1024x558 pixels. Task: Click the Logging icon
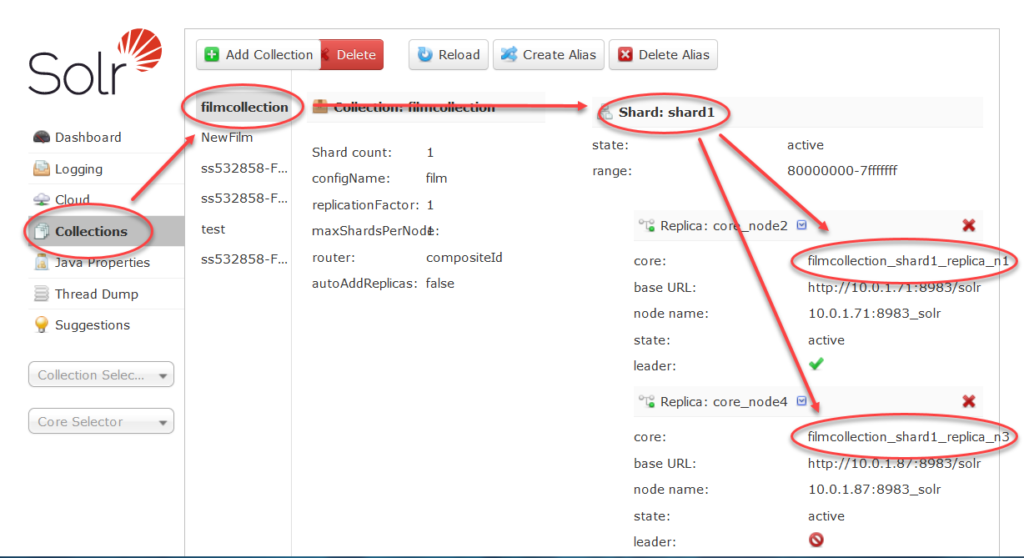[41, 169]
